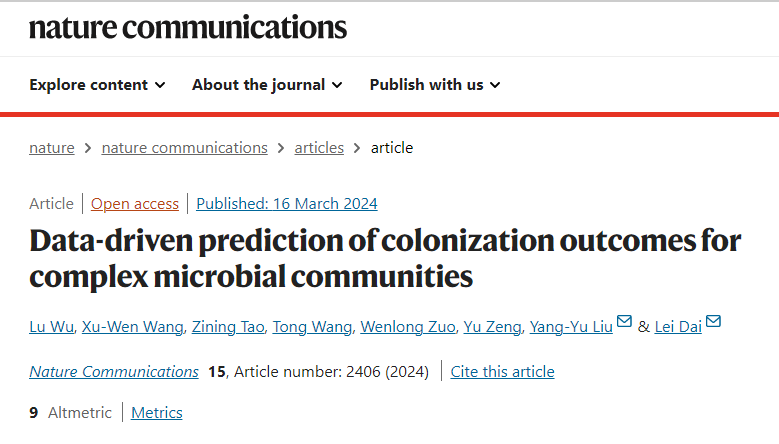Go to the nature breadcrumb link
The height and width of the screenshot is (444, 779).
[52, 148]
